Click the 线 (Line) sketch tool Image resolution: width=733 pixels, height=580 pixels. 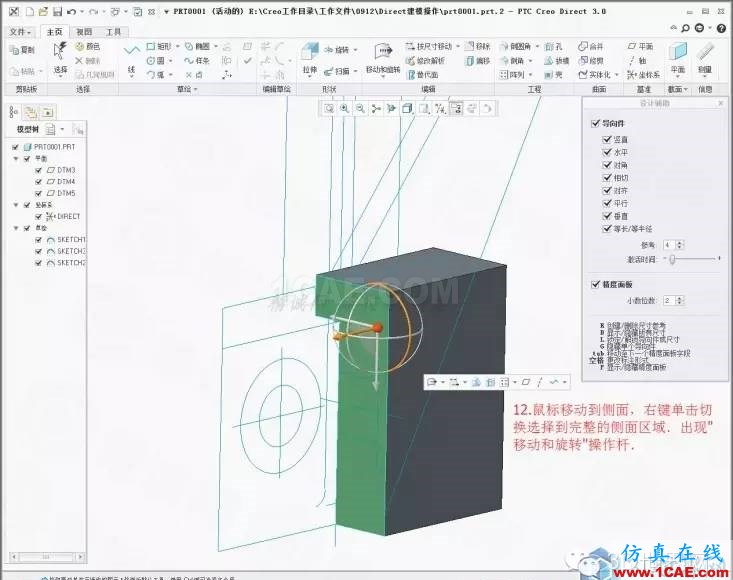coord(131,60)
